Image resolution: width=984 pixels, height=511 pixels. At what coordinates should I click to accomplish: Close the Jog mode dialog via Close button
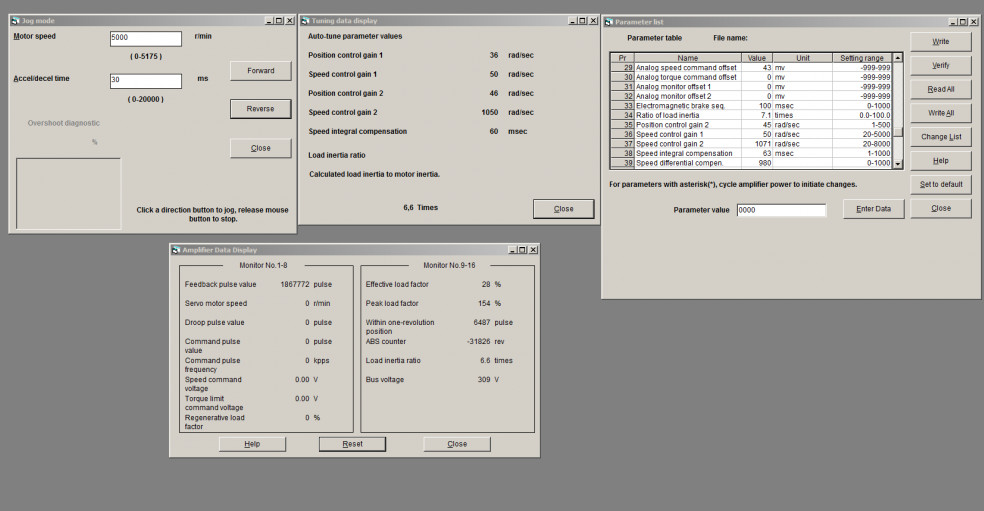point(260,148)
